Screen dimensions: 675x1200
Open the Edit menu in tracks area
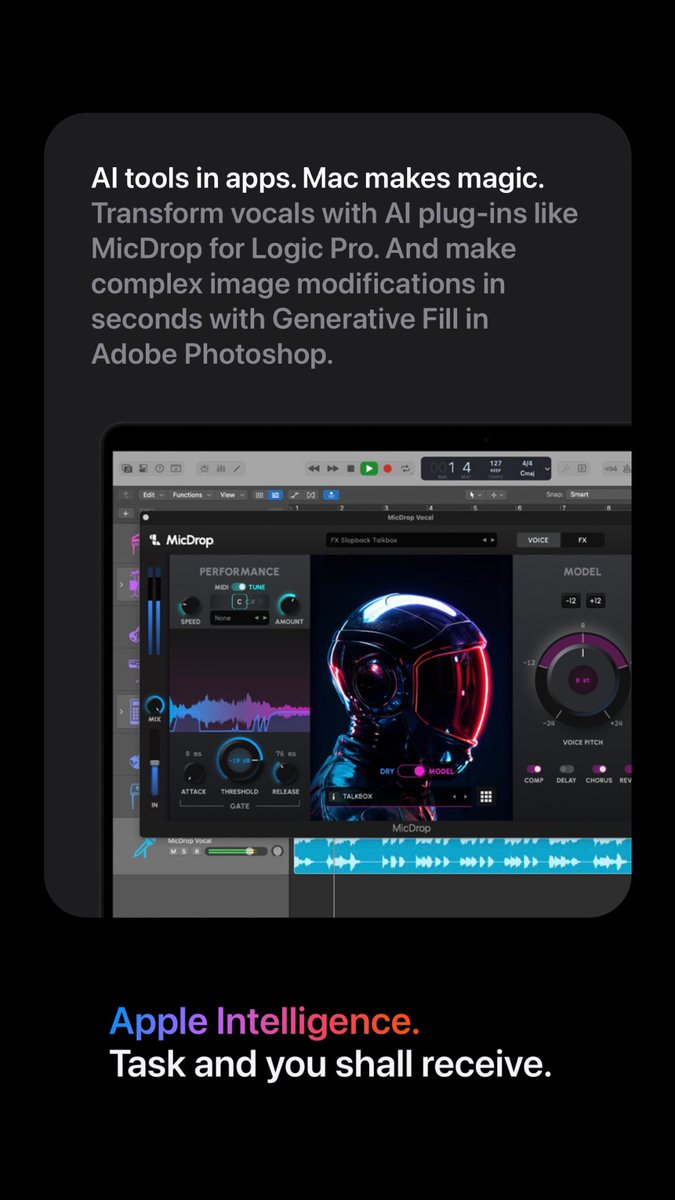click(x=153, y=495)
